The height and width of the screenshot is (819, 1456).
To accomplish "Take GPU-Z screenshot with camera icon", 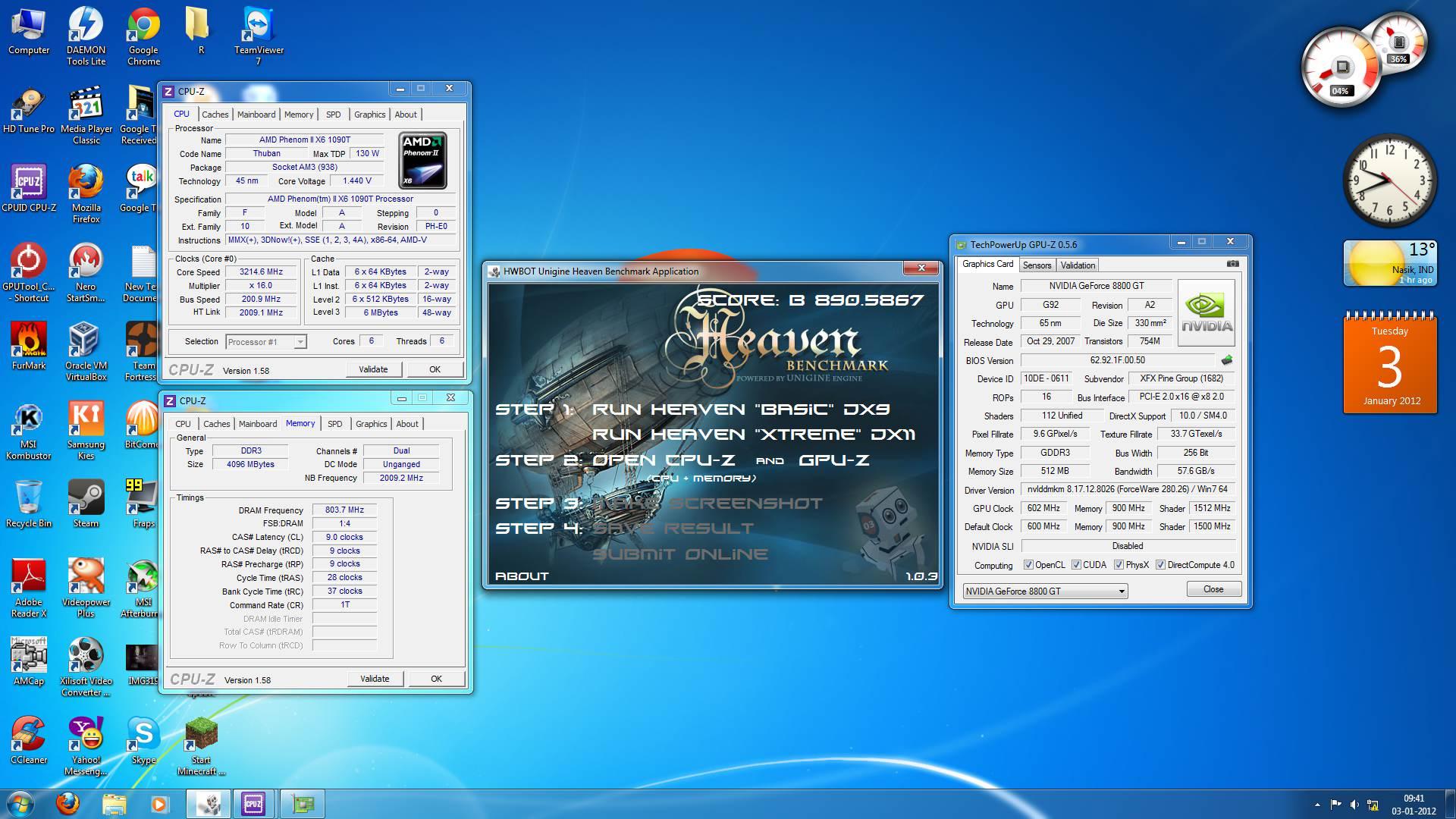I will click(x=1233, y=264).
